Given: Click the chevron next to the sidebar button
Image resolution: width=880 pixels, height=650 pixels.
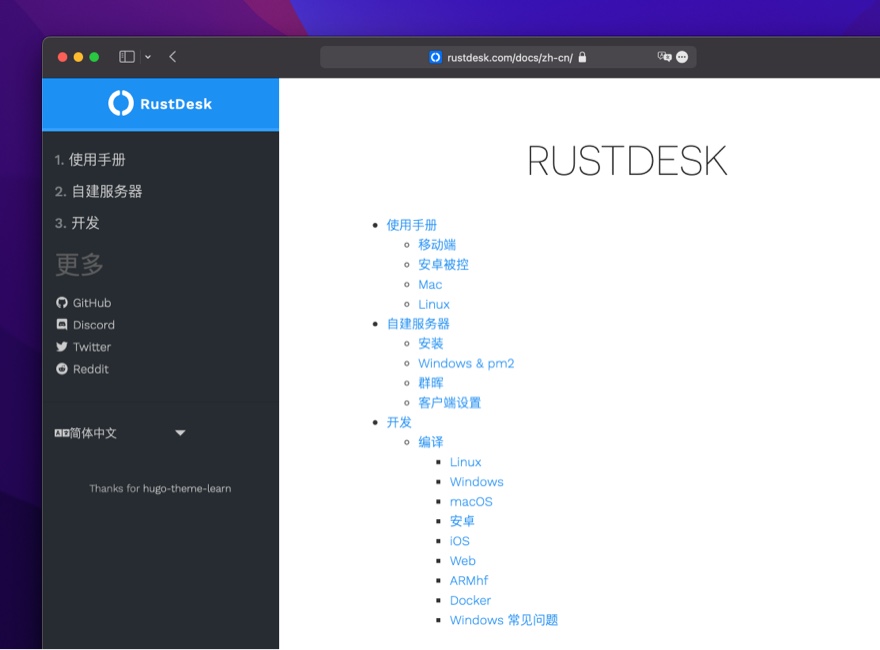Looking at the screenshot, I should click(146, 57).
